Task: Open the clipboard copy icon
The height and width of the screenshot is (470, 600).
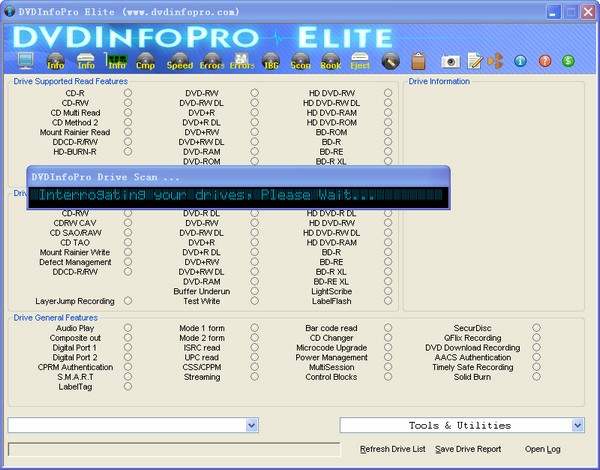Action: pyautogui.click(x=418, y=61)
